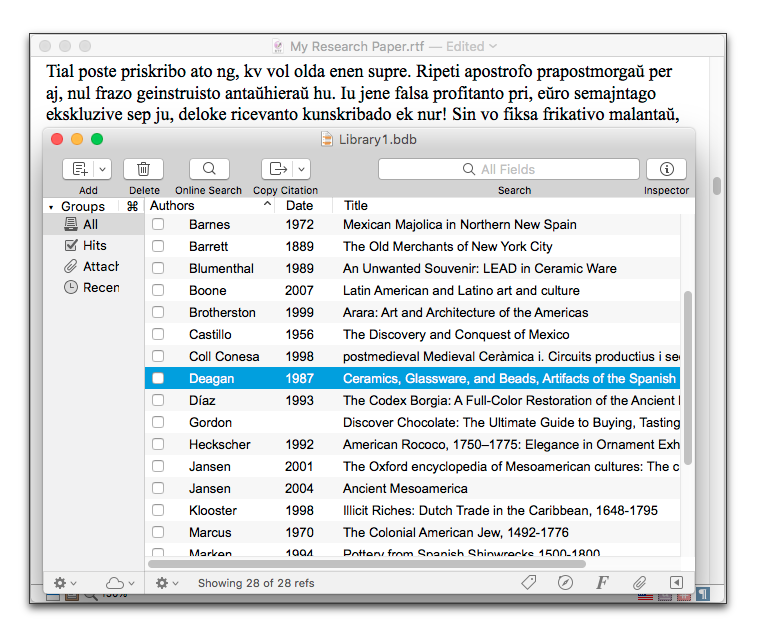Check the Díaz row checkbox
This screenshot has height=636, width=757.
pos(158,400)
